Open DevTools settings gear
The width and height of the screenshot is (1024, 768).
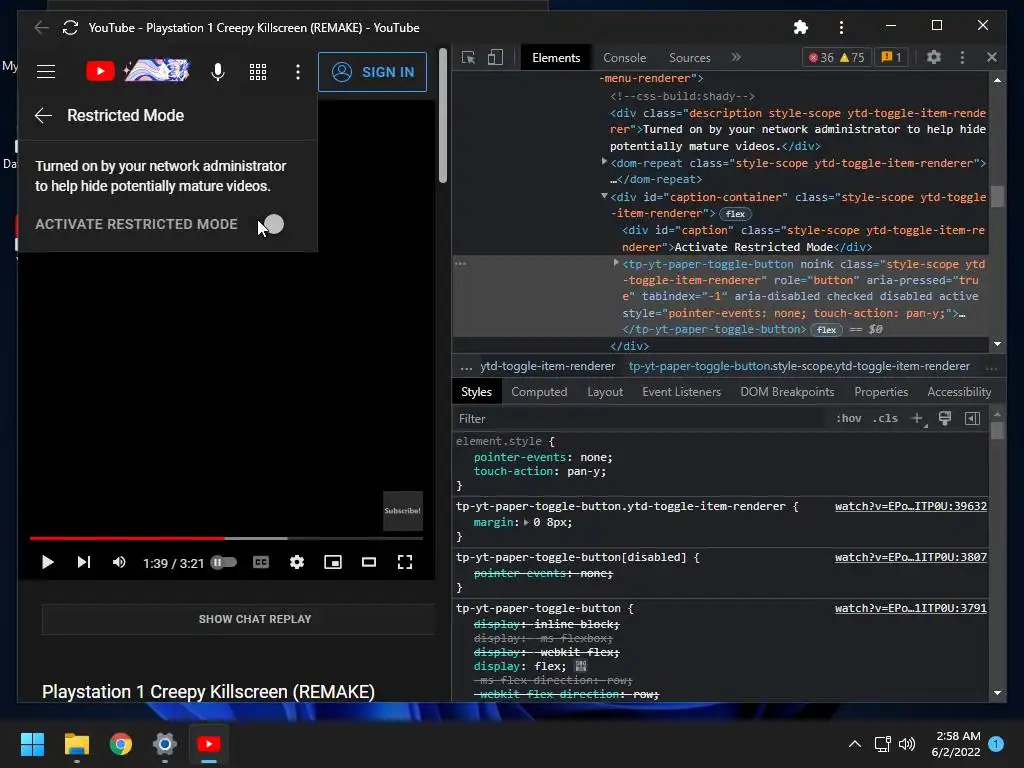(934, 57)
